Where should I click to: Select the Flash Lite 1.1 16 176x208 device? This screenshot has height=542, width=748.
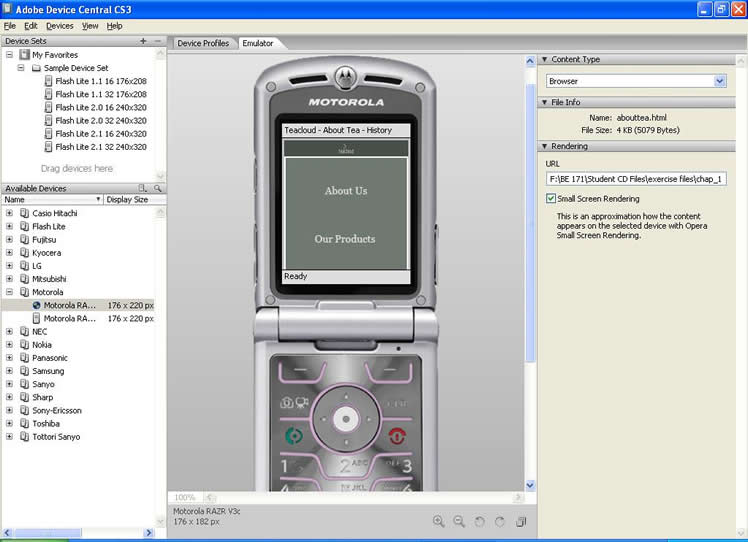(100, 81)
